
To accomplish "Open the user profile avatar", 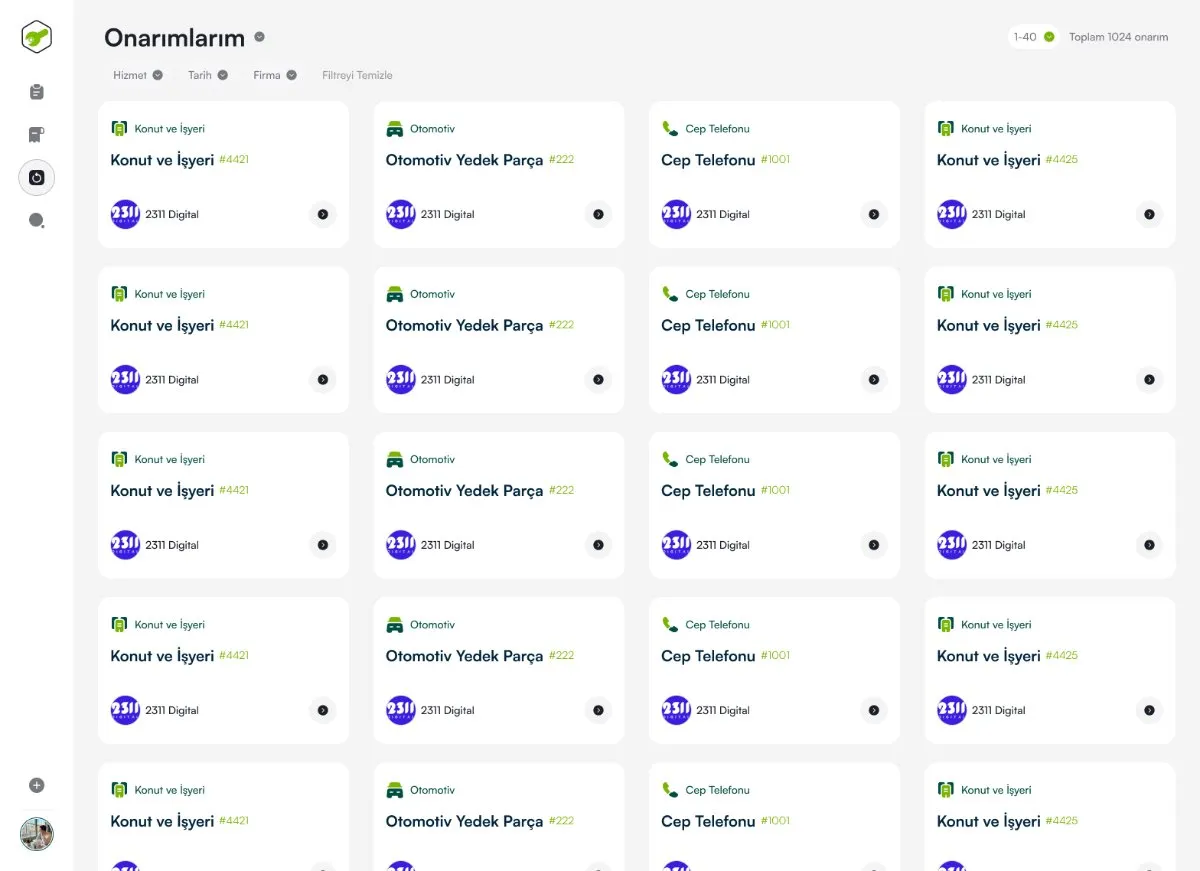I will (37, 834).
